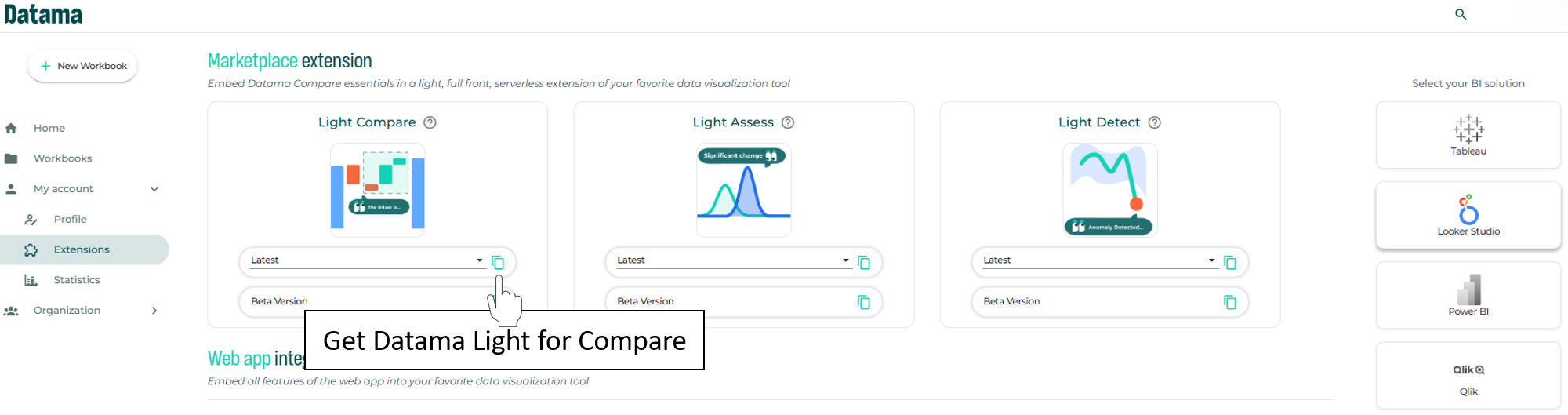
Task: Expand the Organization menu
Action: (x=154, y=311)
